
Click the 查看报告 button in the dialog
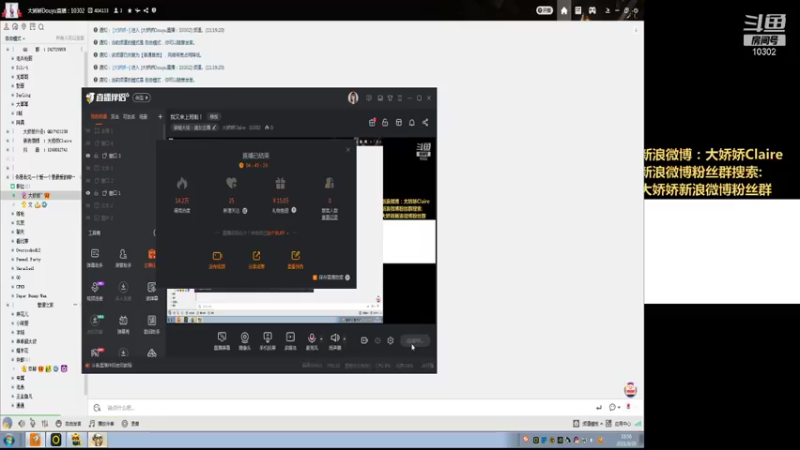(295, 260)
